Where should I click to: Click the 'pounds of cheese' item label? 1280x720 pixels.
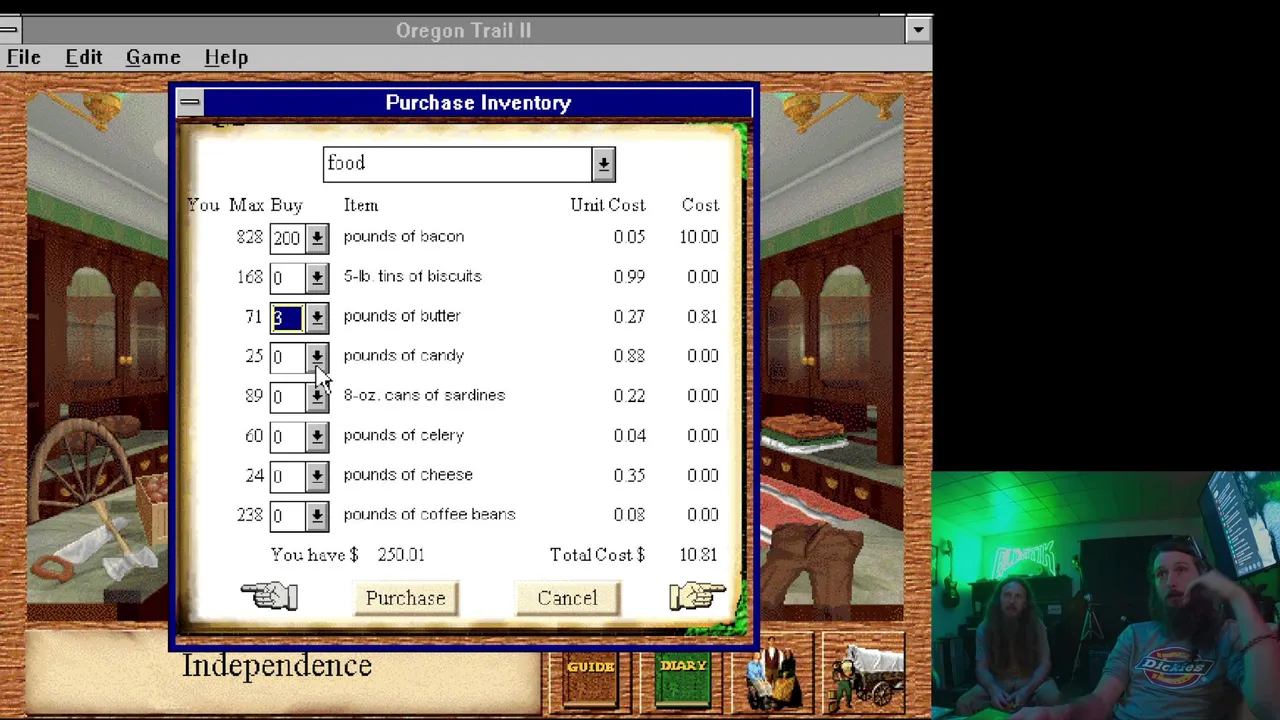[408, 475]
